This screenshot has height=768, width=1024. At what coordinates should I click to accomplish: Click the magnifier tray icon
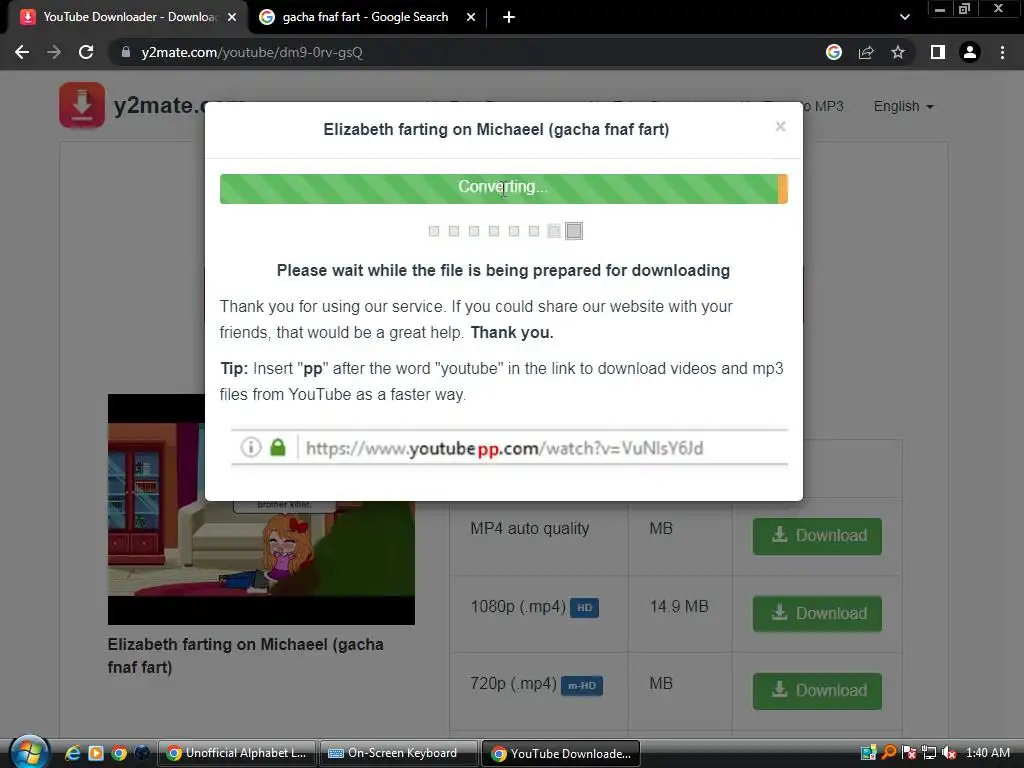[x=889, y=753]
